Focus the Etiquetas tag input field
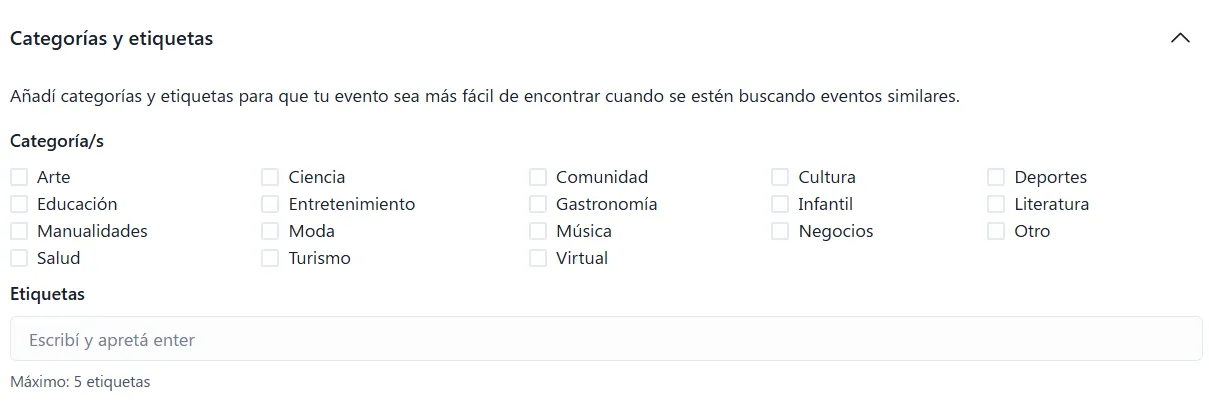Screen dimensions: 1209x403 605,339
